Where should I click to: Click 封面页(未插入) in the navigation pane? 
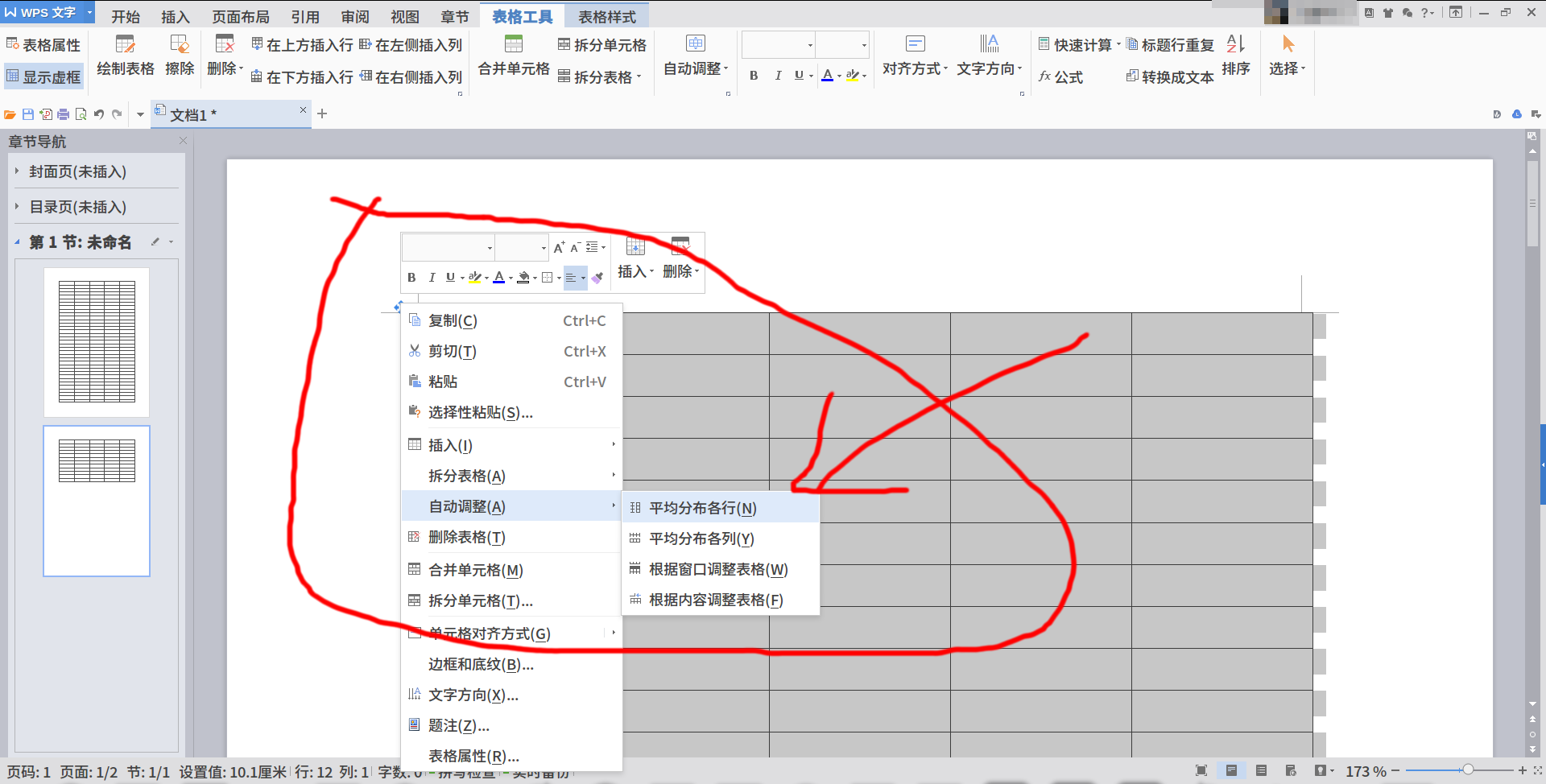coord(77,171)
